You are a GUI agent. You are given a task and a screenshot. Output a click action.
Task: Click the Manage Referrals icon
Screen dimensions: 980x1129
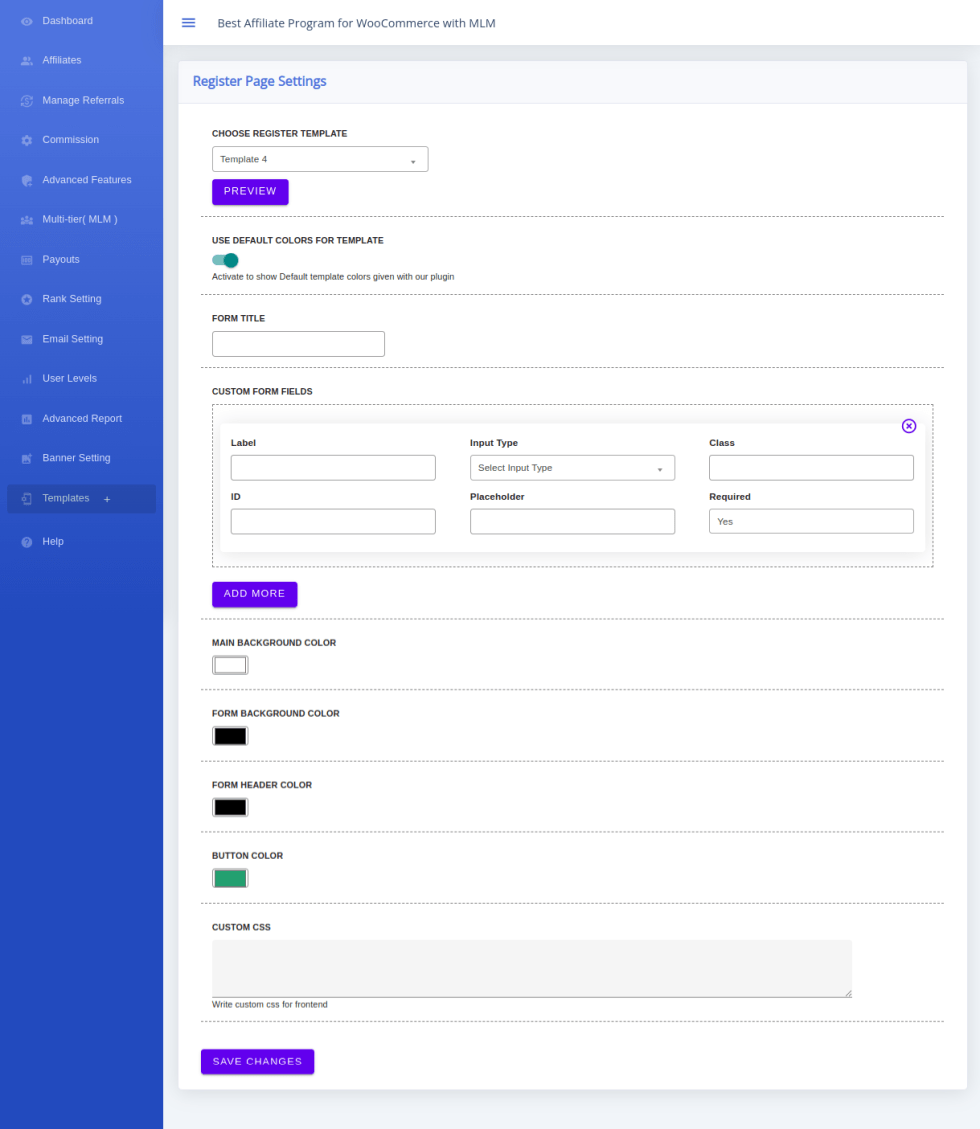click(27, 101)
